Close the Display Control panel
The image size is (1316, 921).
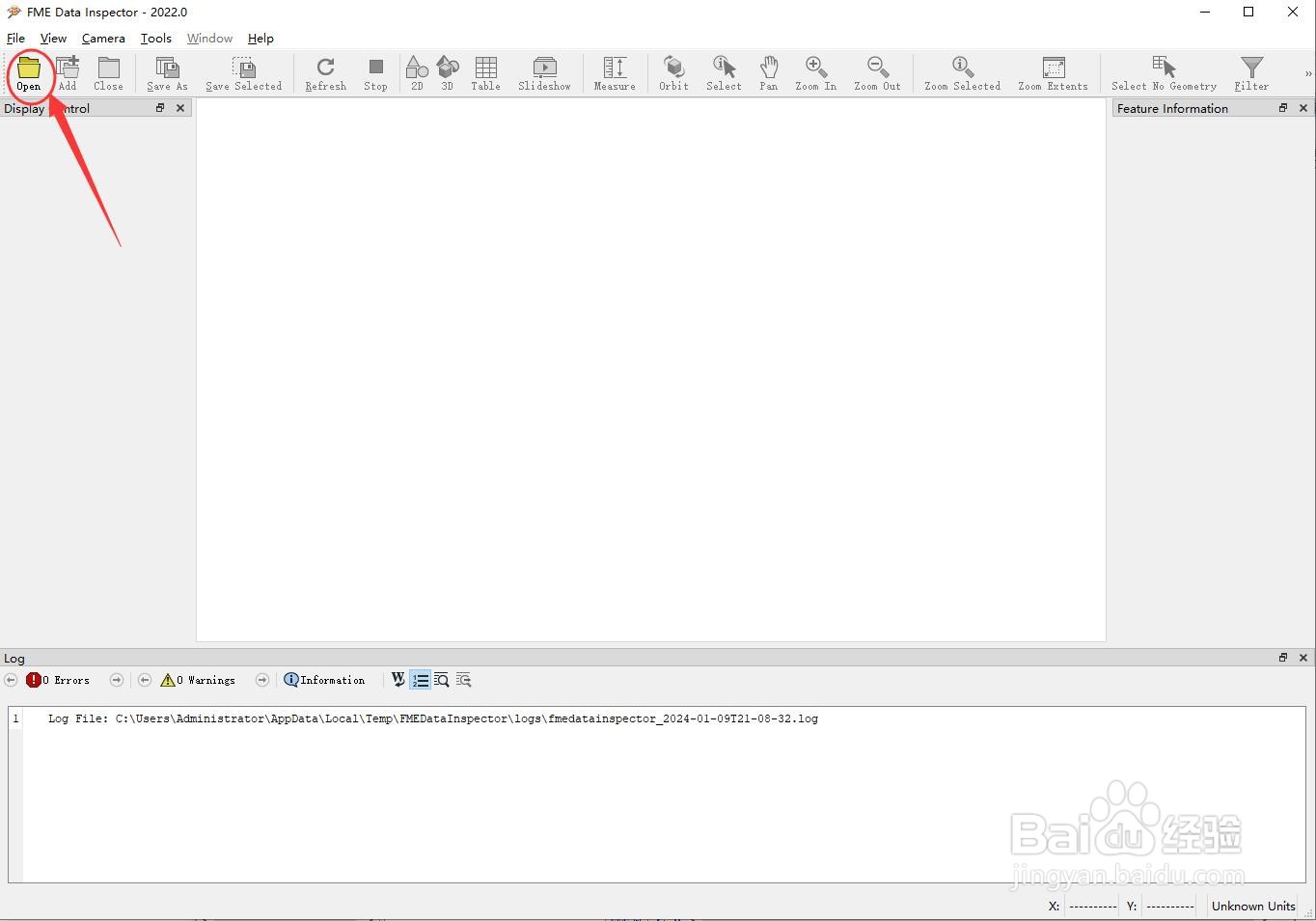tap(179, 108)
